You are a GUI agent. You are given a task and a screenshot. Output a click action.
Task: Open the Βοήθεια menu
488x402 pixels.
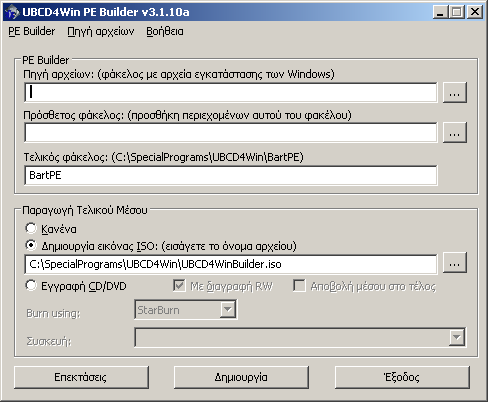tap(165, 31)
